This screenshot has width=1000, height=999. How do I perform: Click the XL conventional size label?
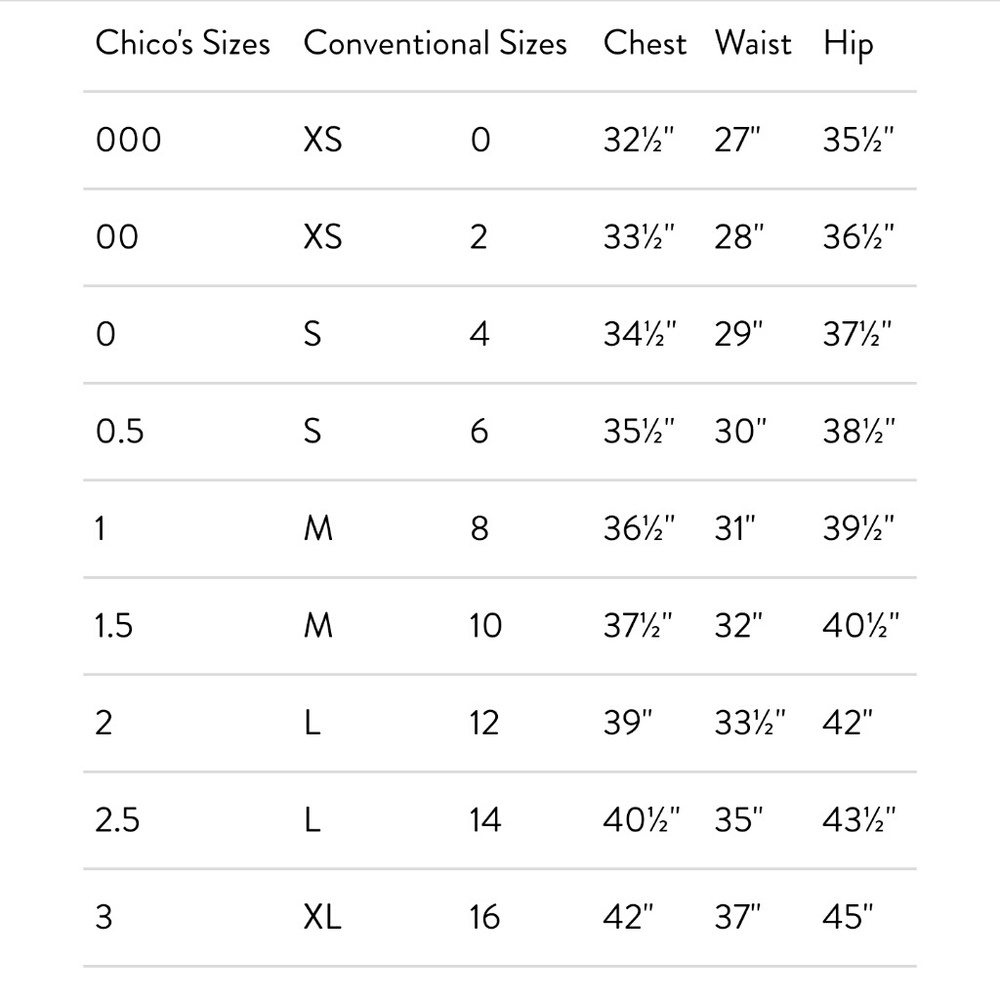point(322,917)
